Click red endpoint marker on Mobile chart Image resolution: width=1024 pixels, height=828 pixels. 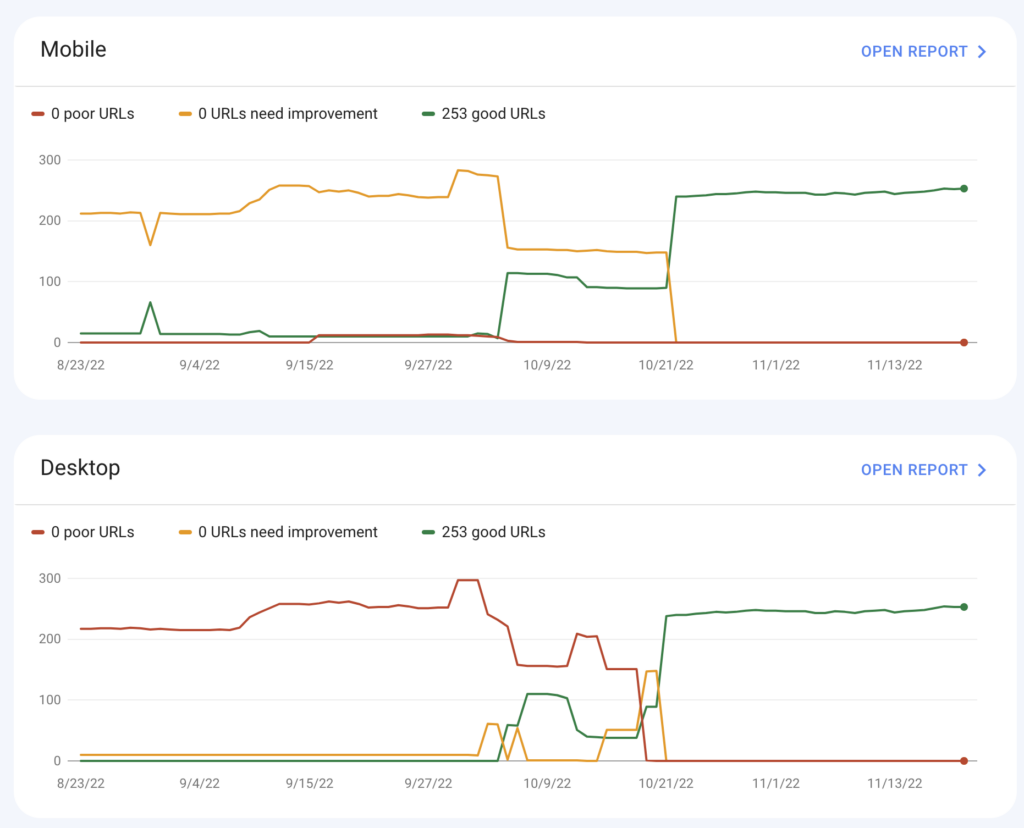point(964,342)
